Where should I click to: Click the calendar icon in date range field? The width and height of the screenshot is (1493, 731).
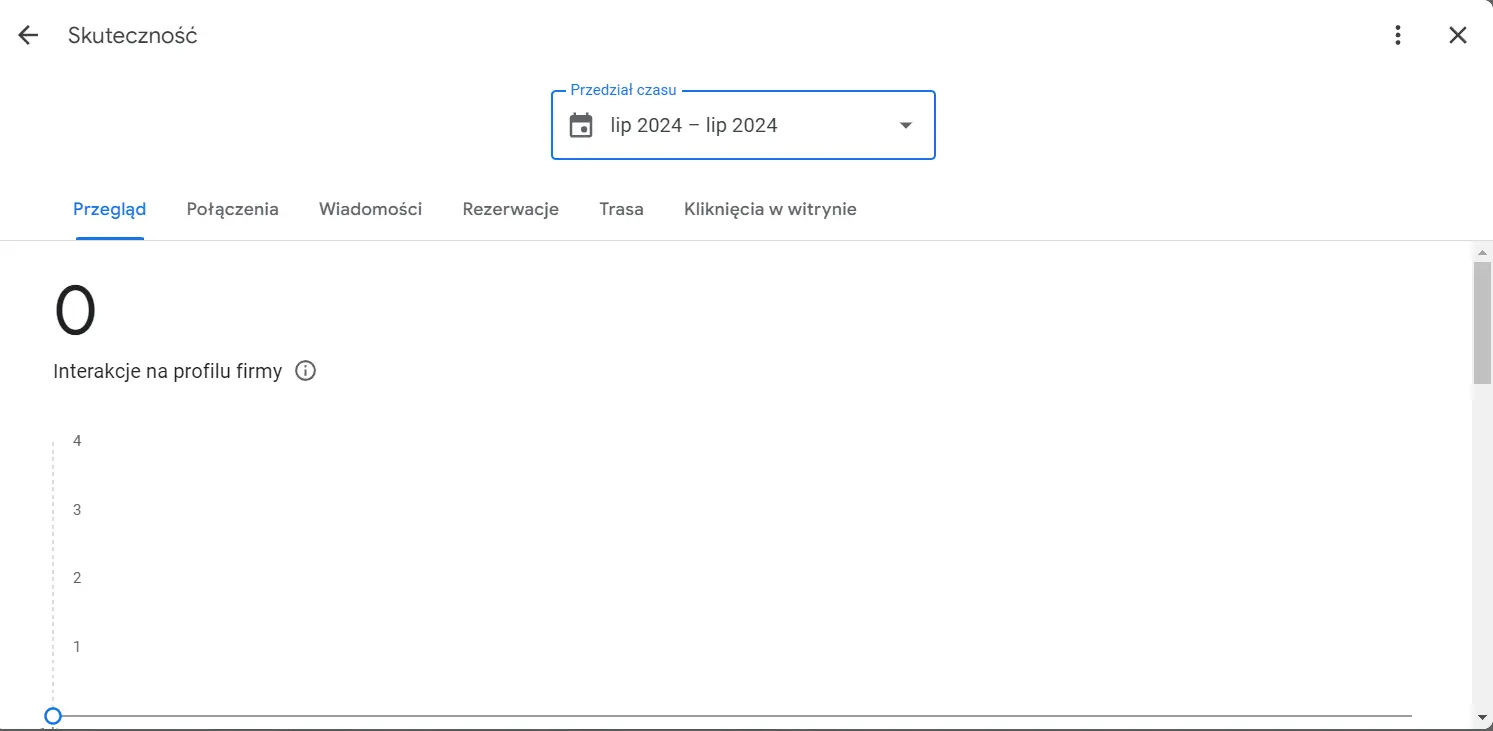coord(581,125)
